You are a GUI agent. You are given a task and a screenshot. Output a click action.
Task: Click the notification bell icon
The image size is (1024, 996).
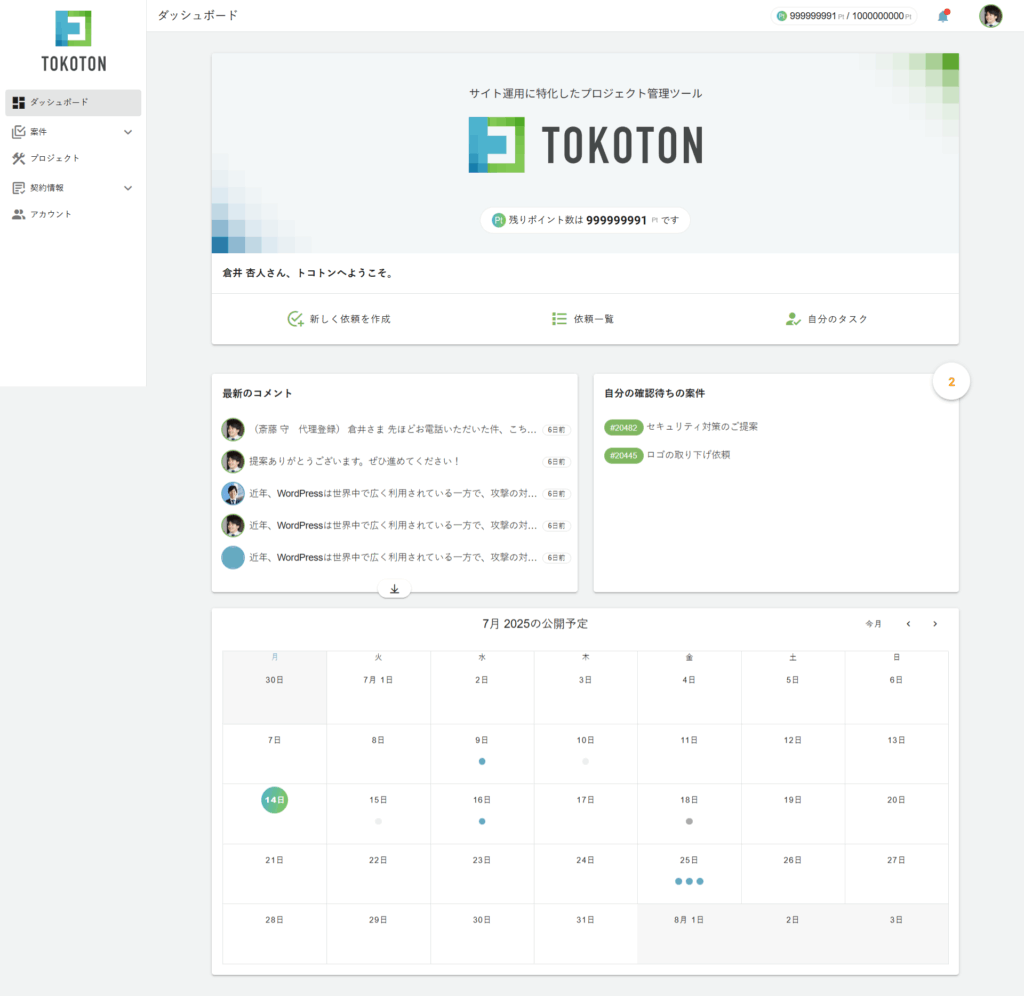(x=942, y=16)
